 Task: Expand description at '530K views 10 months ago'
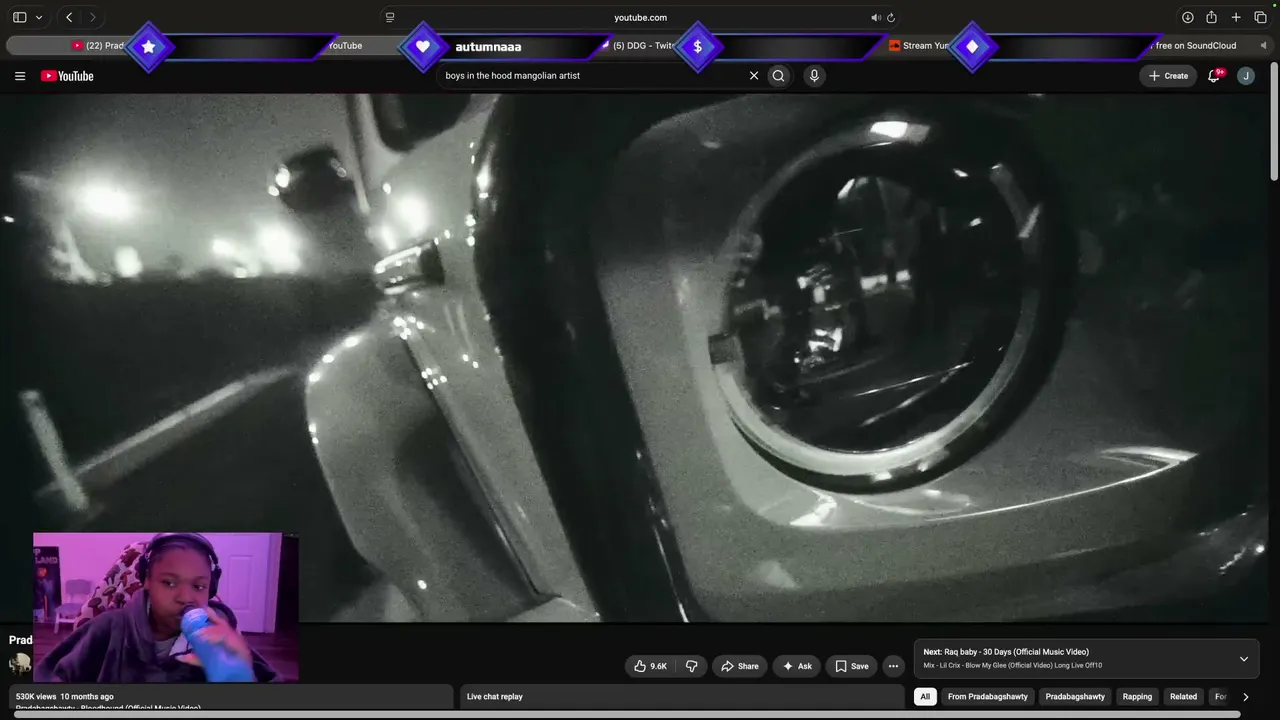pos(65,697)
